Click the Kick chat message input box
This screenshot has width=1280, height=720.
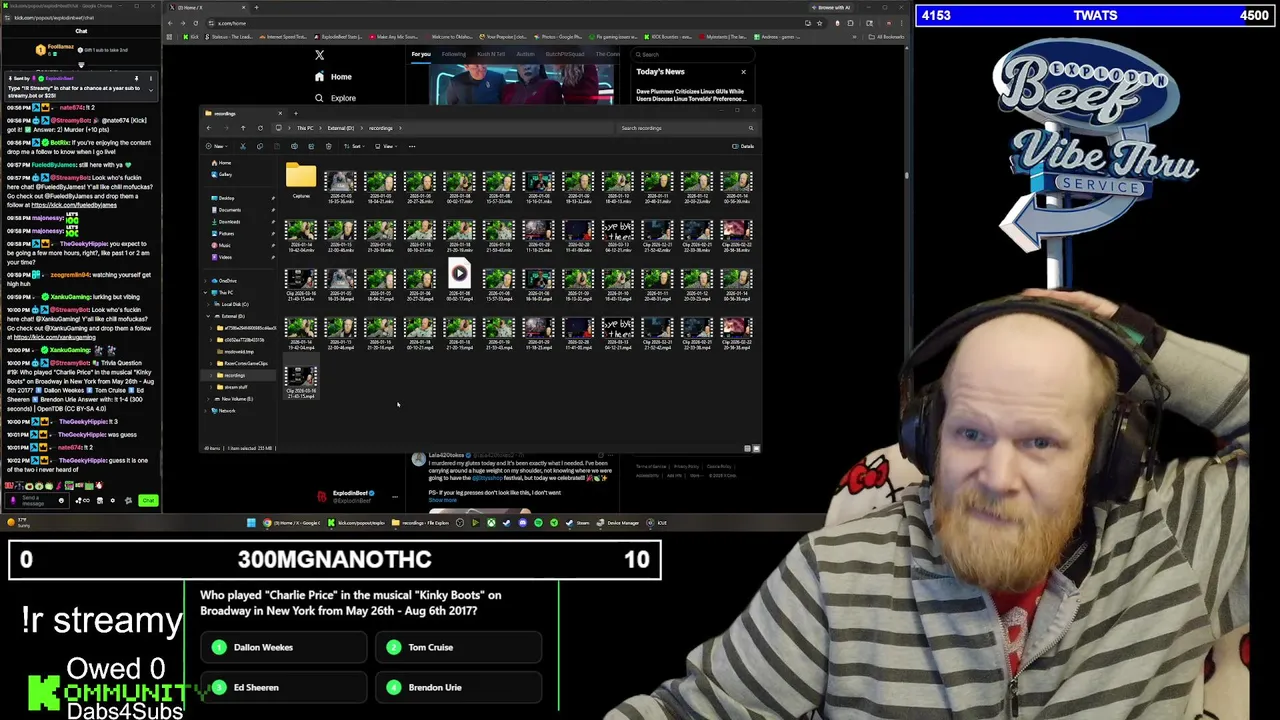37,500
